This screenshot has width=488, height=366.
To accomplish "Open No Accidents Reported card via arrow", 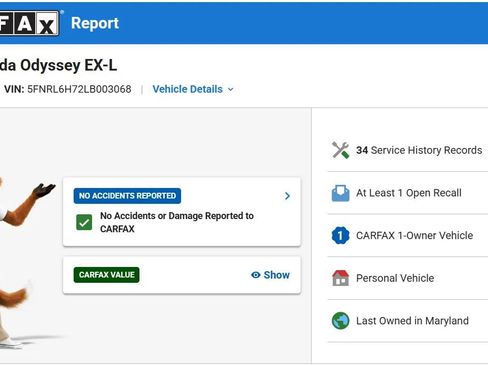I will (287, 196).
